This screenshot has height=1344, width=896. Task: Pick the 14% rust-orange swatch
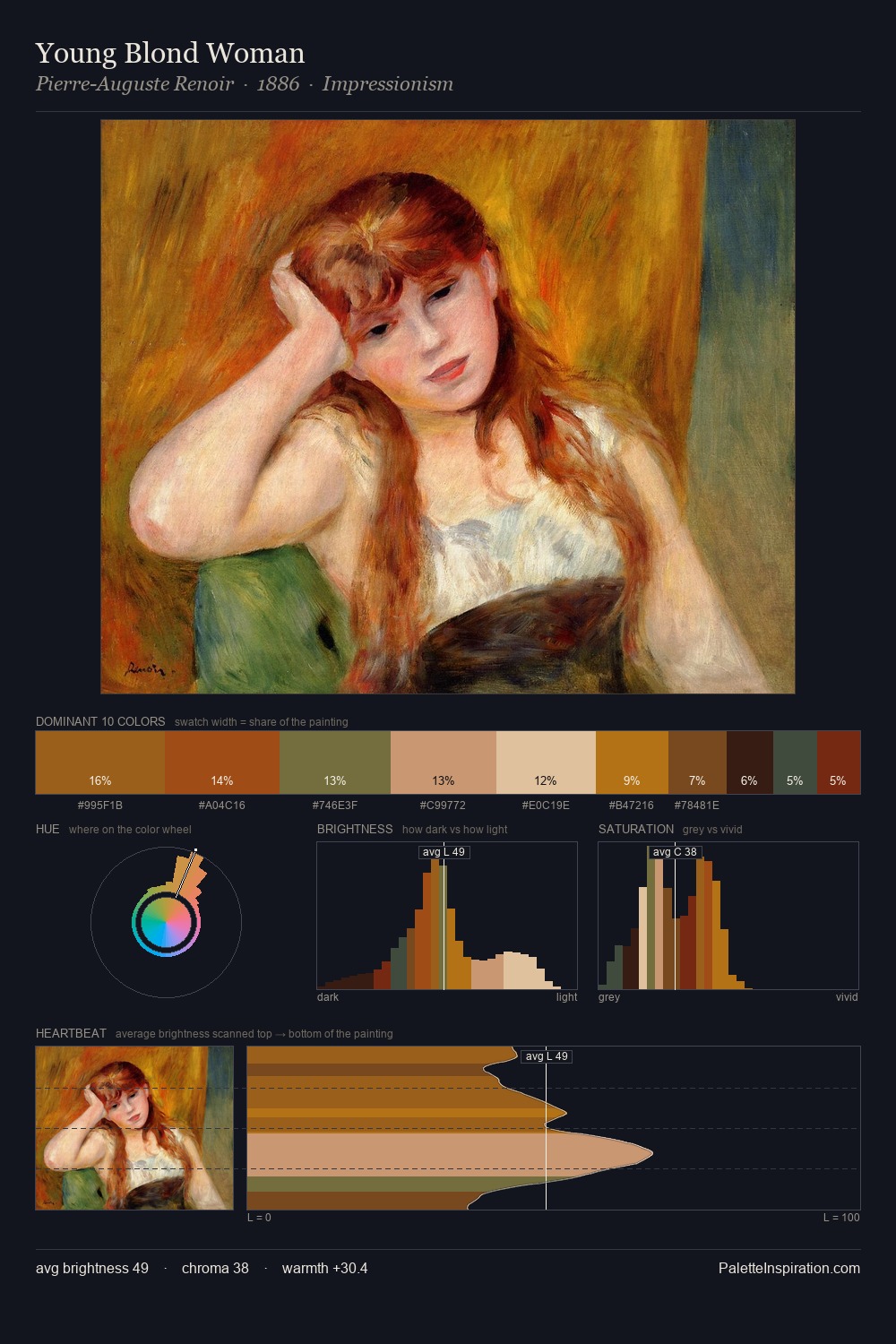tap(222, 762)
